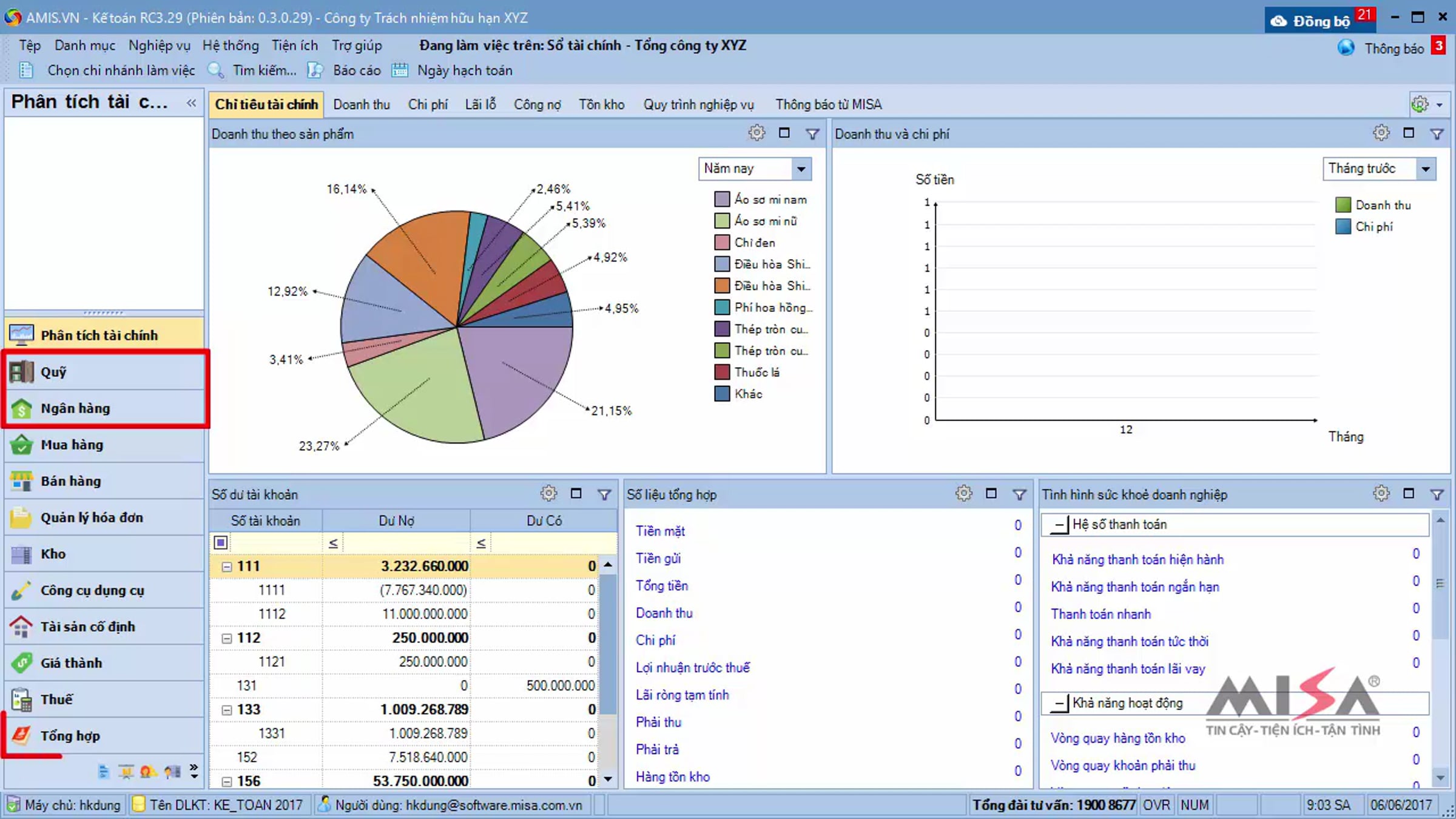Maximize the Doanh thu theo sản phẩm panel
This screenshot has height=819, width=1456.
click(x=784, y=133)
